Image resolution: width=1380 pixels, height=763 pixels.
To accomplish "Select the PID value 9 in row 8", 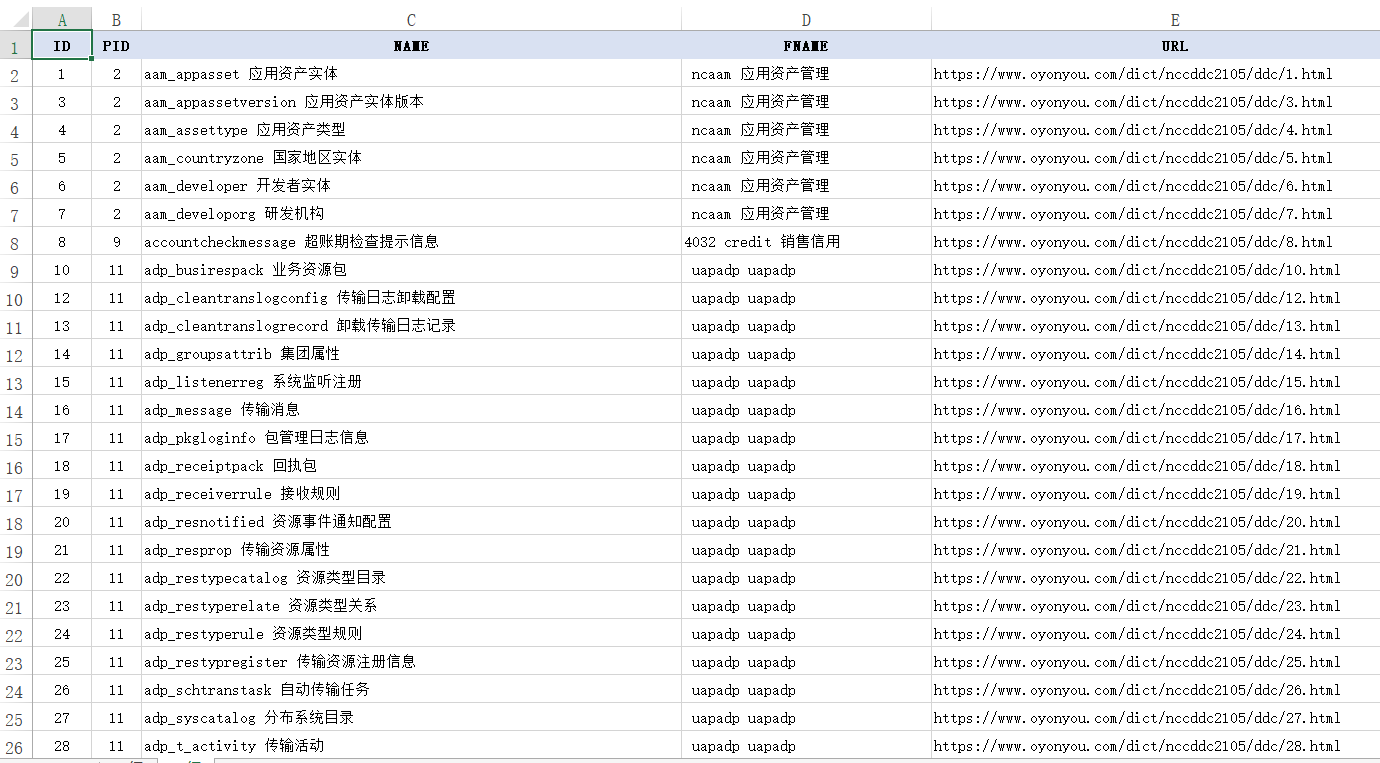I will pyautogui.click(x=116, y=241).
